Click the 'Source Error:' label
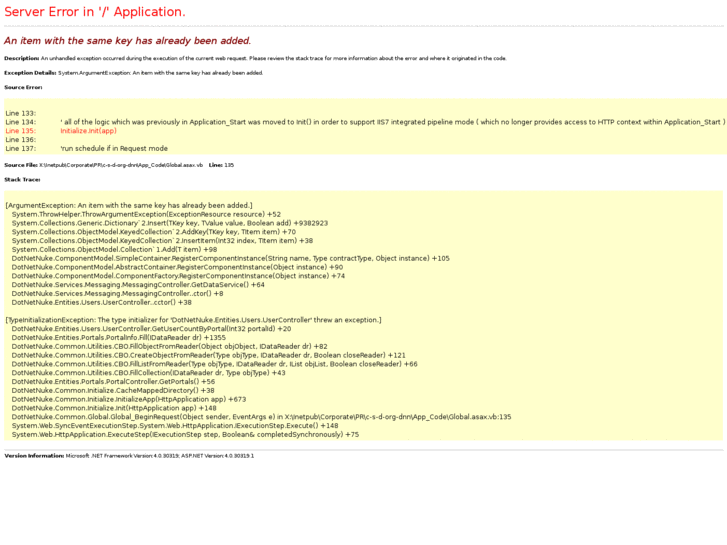727x545 pixels. [x=23, y=87]
